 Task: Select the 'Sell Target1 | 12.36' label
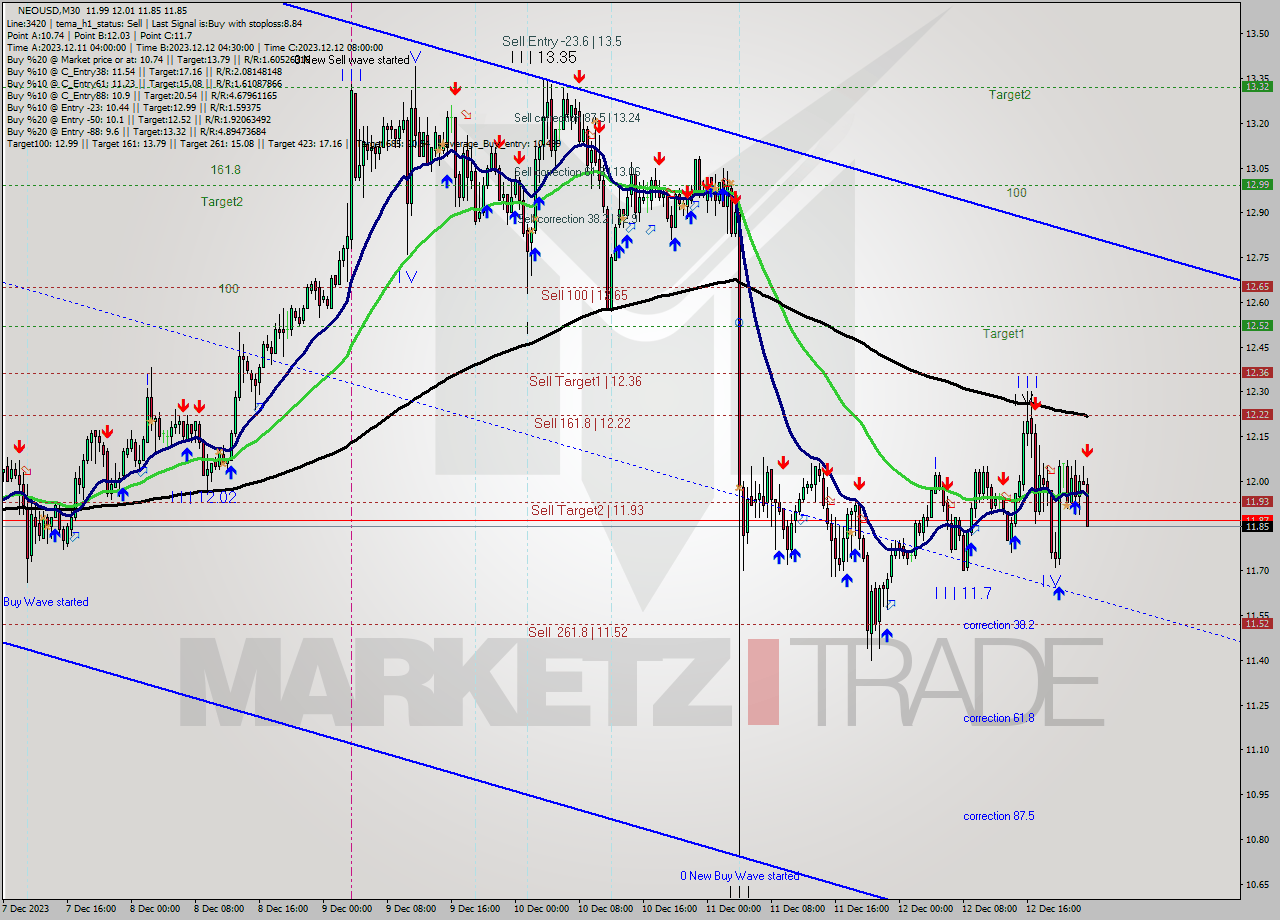click(585, 381)
